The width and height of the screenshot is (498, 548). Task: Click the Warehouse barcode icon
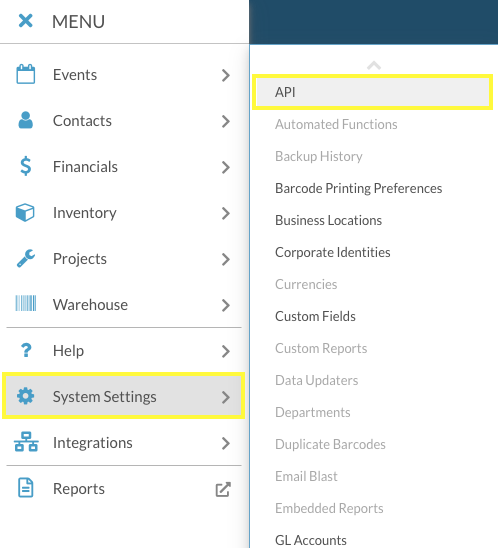(26, 303)
